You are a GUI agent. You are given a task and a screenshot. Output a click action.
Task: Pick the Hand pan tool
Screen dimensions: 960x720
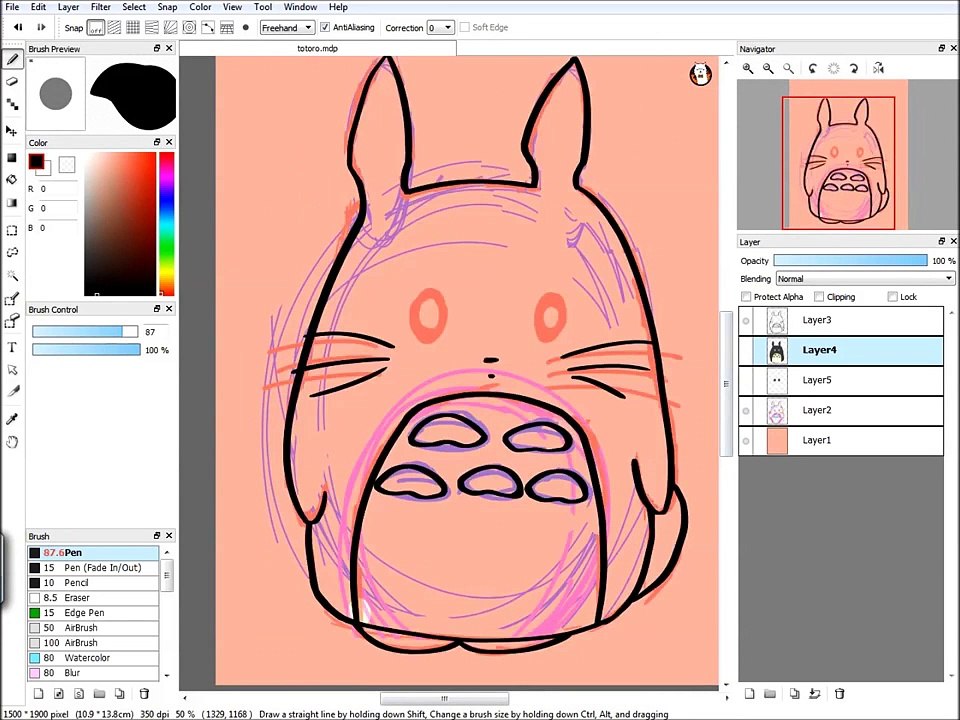click(12, 441)
